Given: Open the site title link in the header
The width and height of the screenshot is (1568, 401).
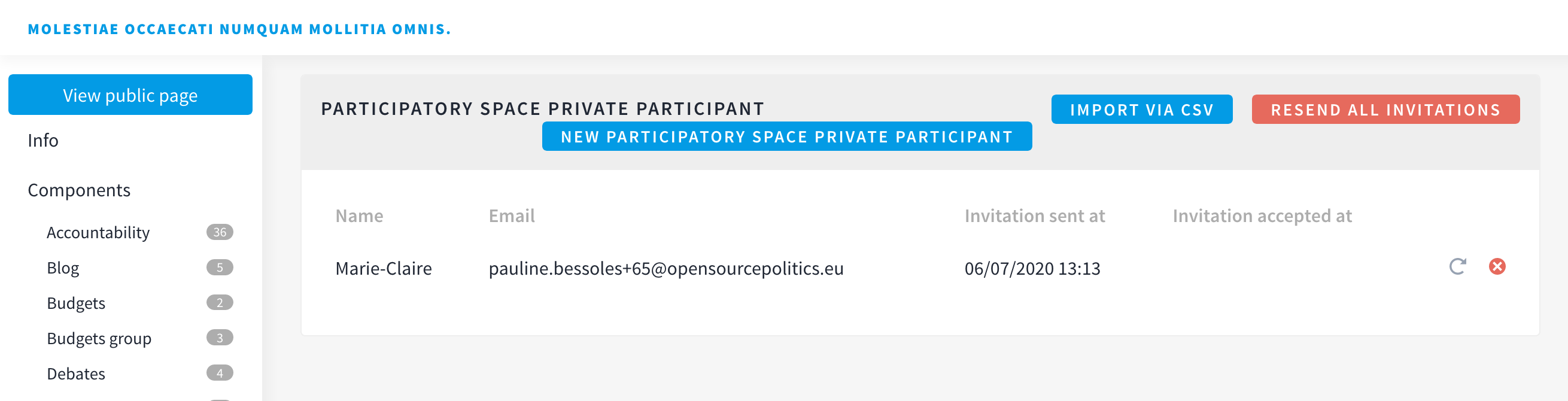Looking at the screenshot, I should pos(239,29).
